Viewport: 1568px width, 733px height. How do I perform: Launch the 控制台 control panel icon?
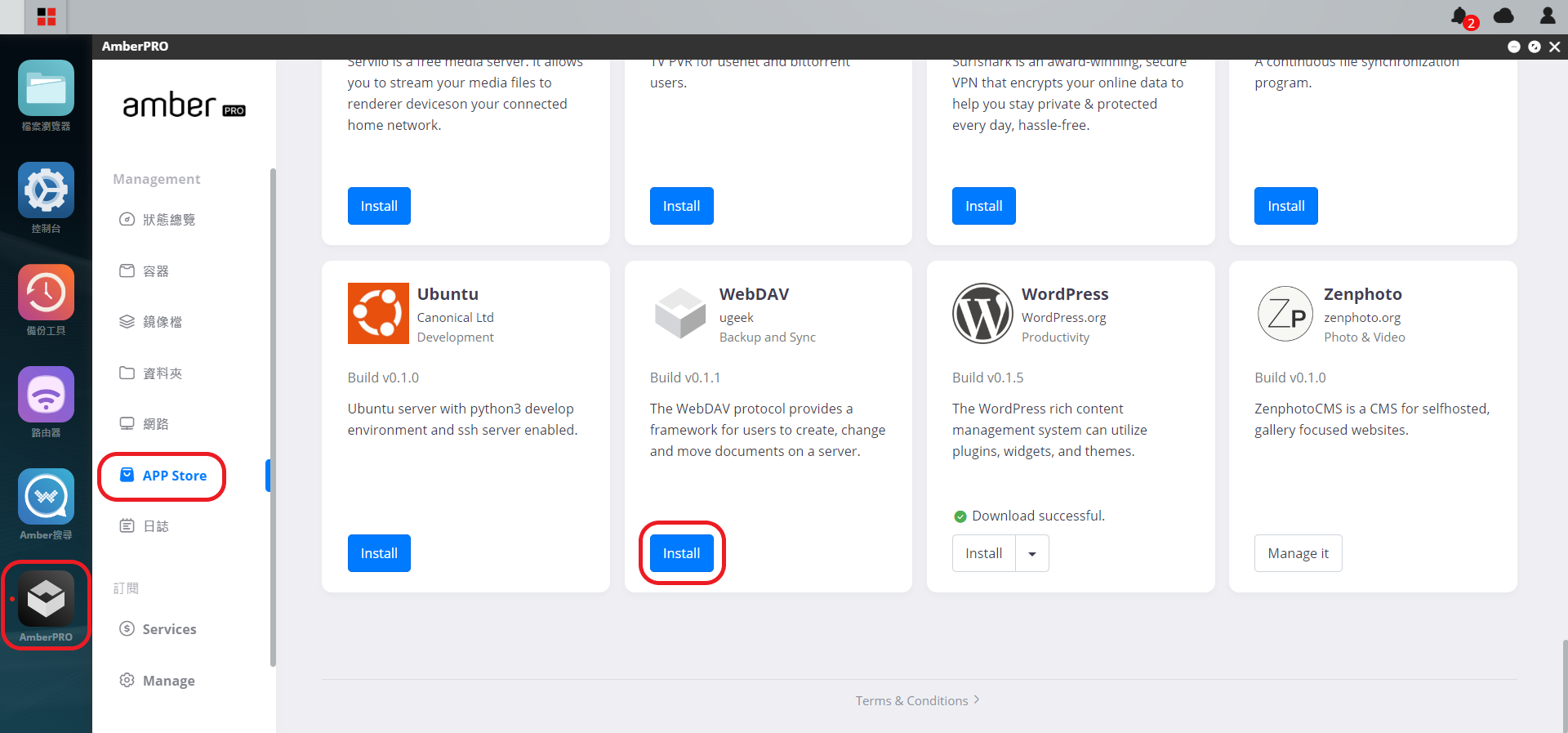point(46,190)
